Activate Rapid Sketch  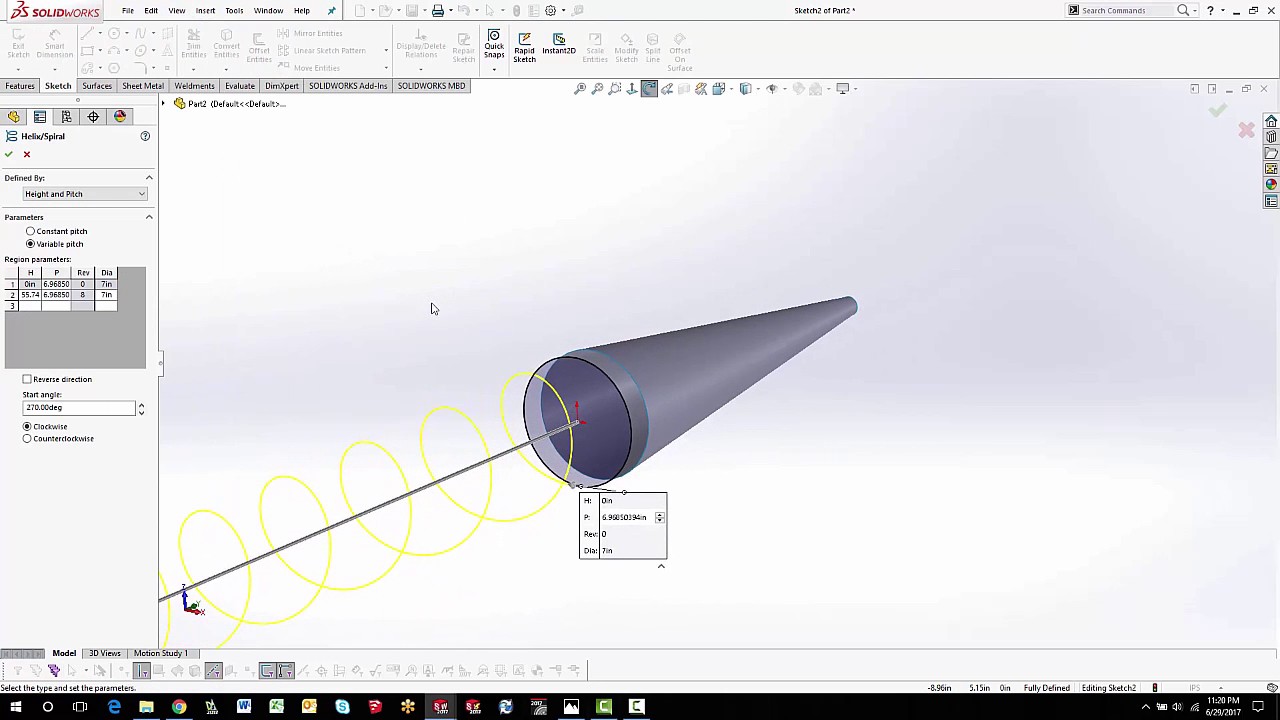(524, 48)
